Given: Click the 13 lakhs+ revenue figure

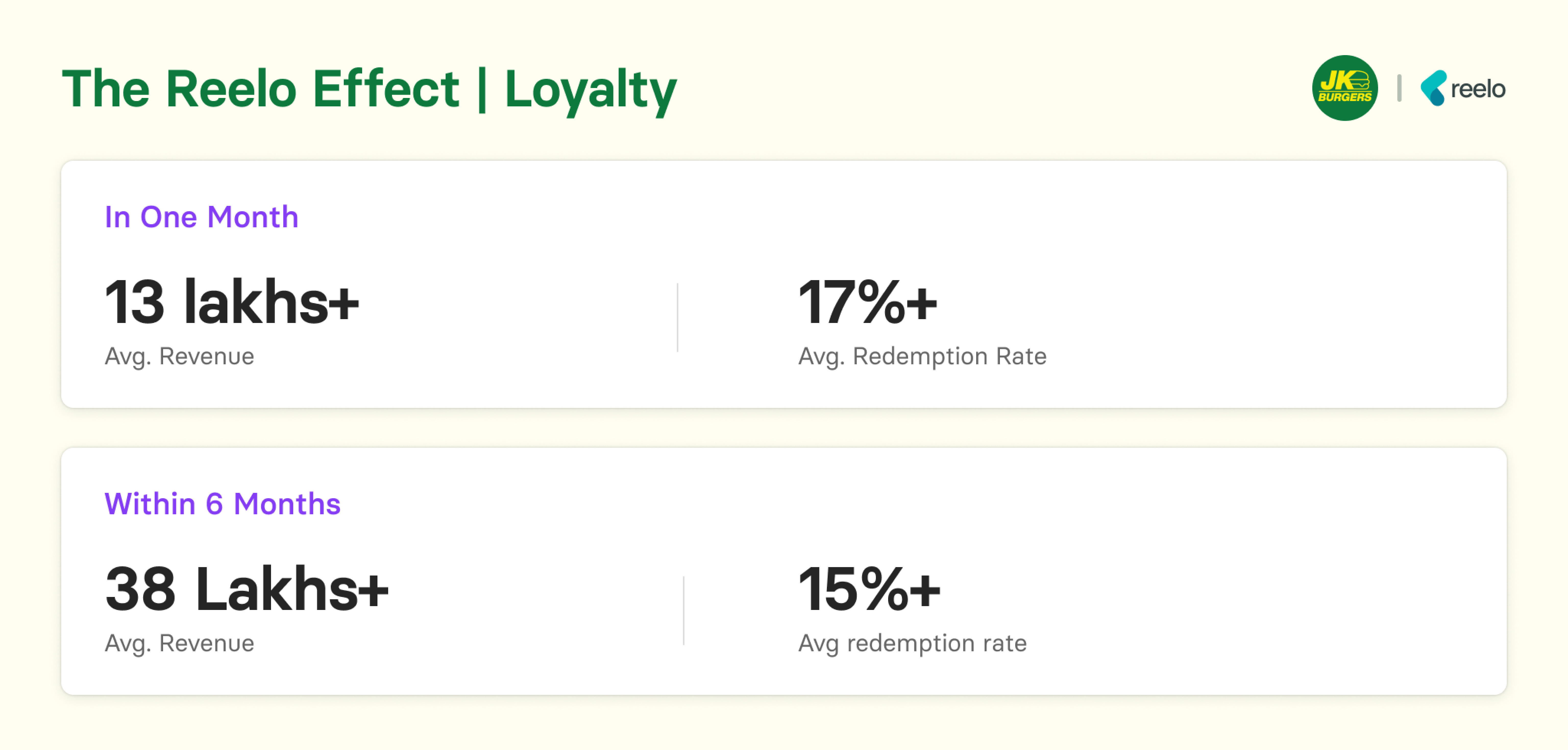Looking at the screenshot, I should coord(232,302).
